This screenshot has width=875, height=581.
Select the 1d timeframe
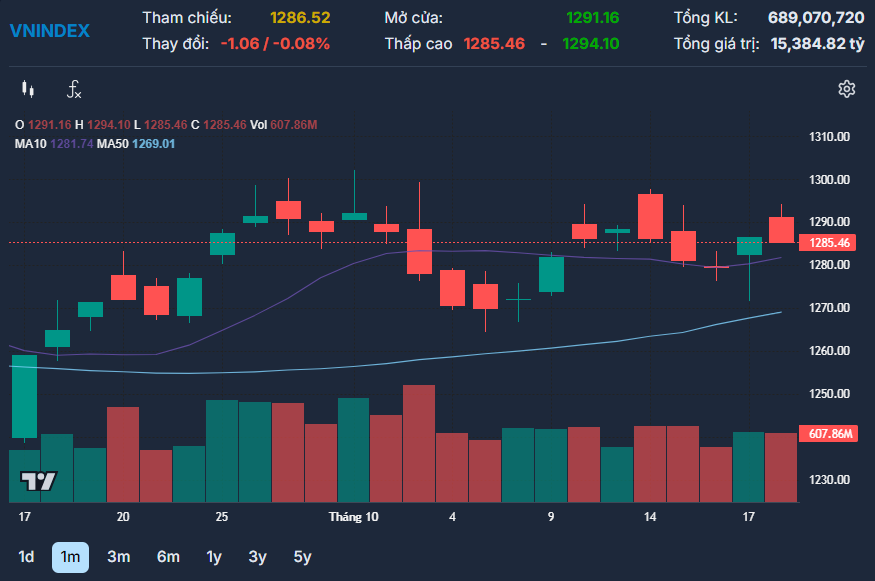pos(27,557)
